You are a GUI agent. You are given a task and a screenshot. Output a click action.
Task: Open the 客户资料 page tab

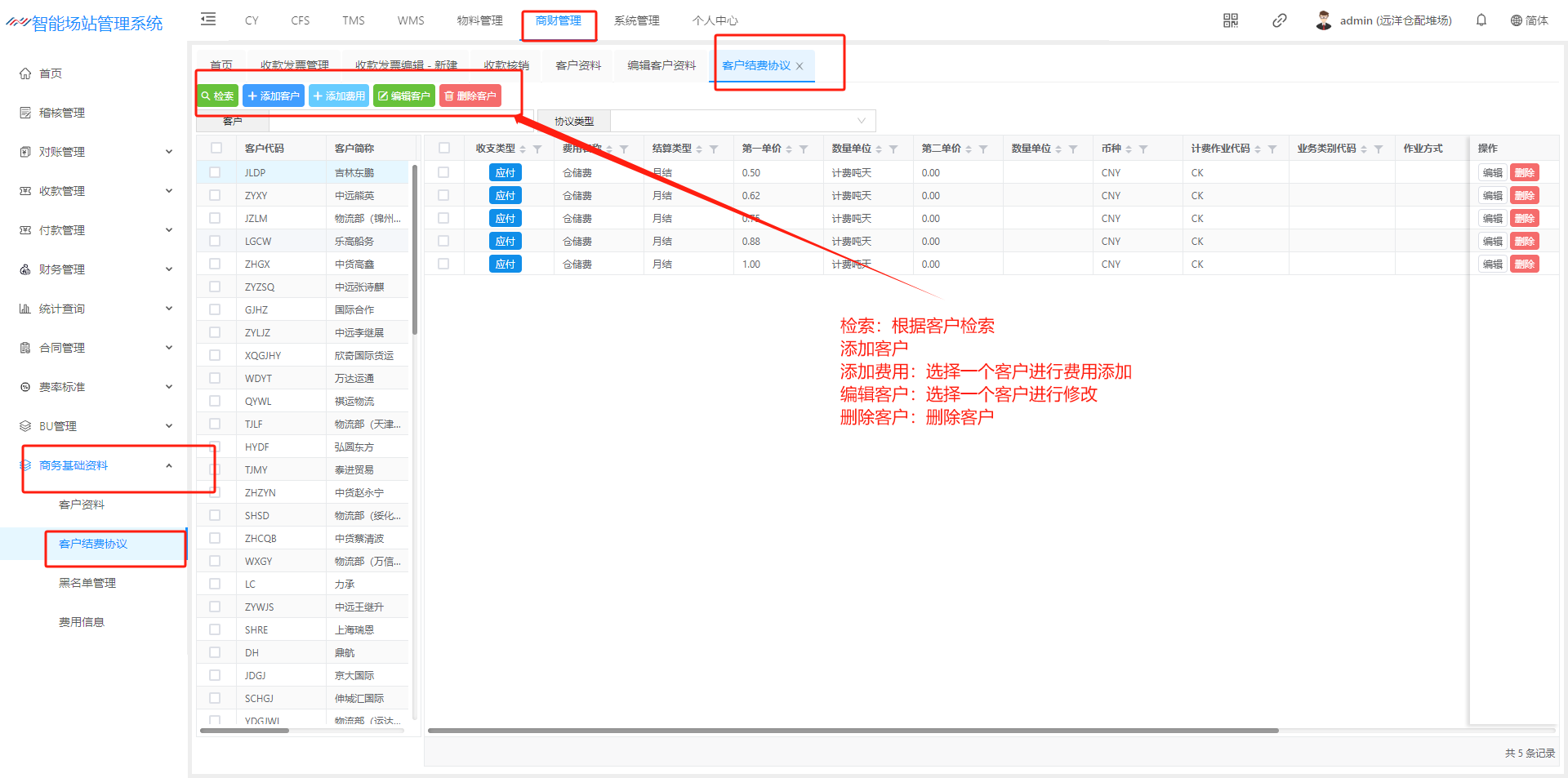pyautogui.click(x=578, y=65)
